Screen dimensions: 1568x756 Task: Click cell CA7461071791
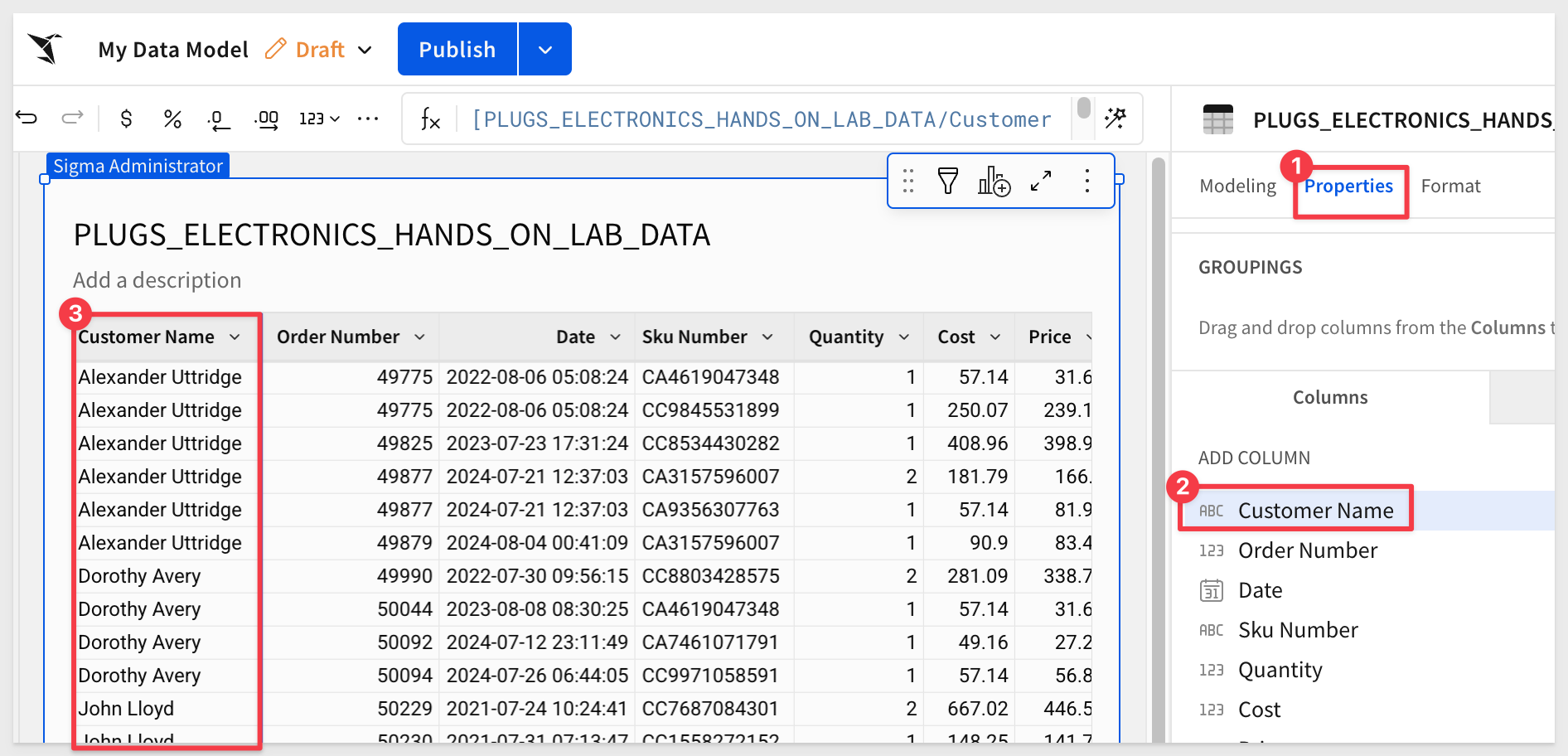pyautogui.click(x=710, y=642)
